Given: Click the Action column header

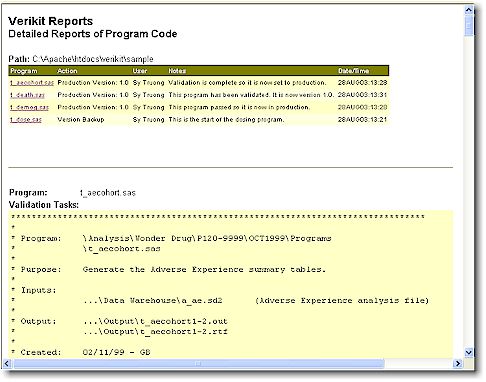Looking at the screenshot, I should click(x=67, y=71).
